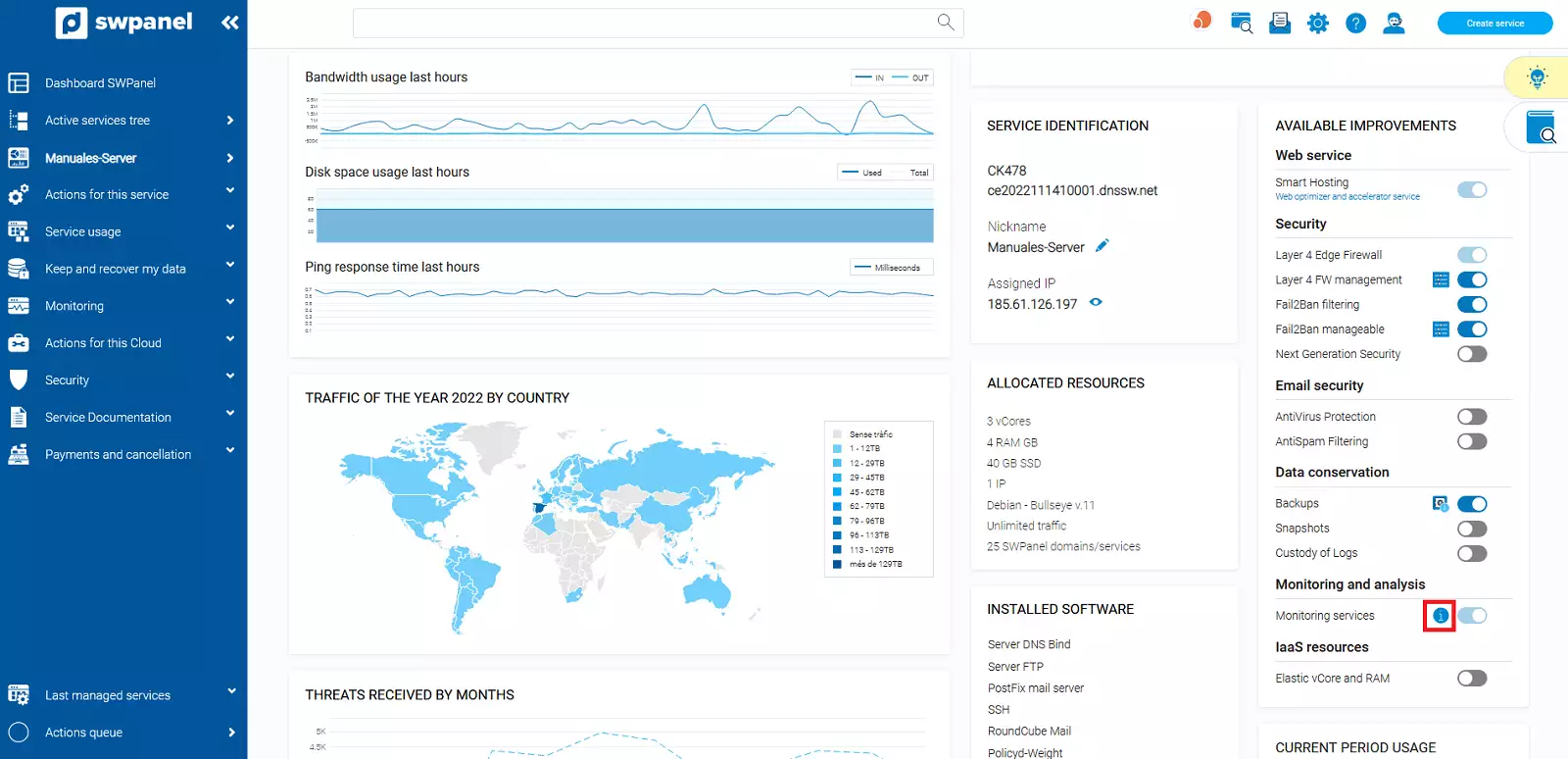
Task: Collapse the sidebar with the double-chevron icon
Action: [230, 23]
